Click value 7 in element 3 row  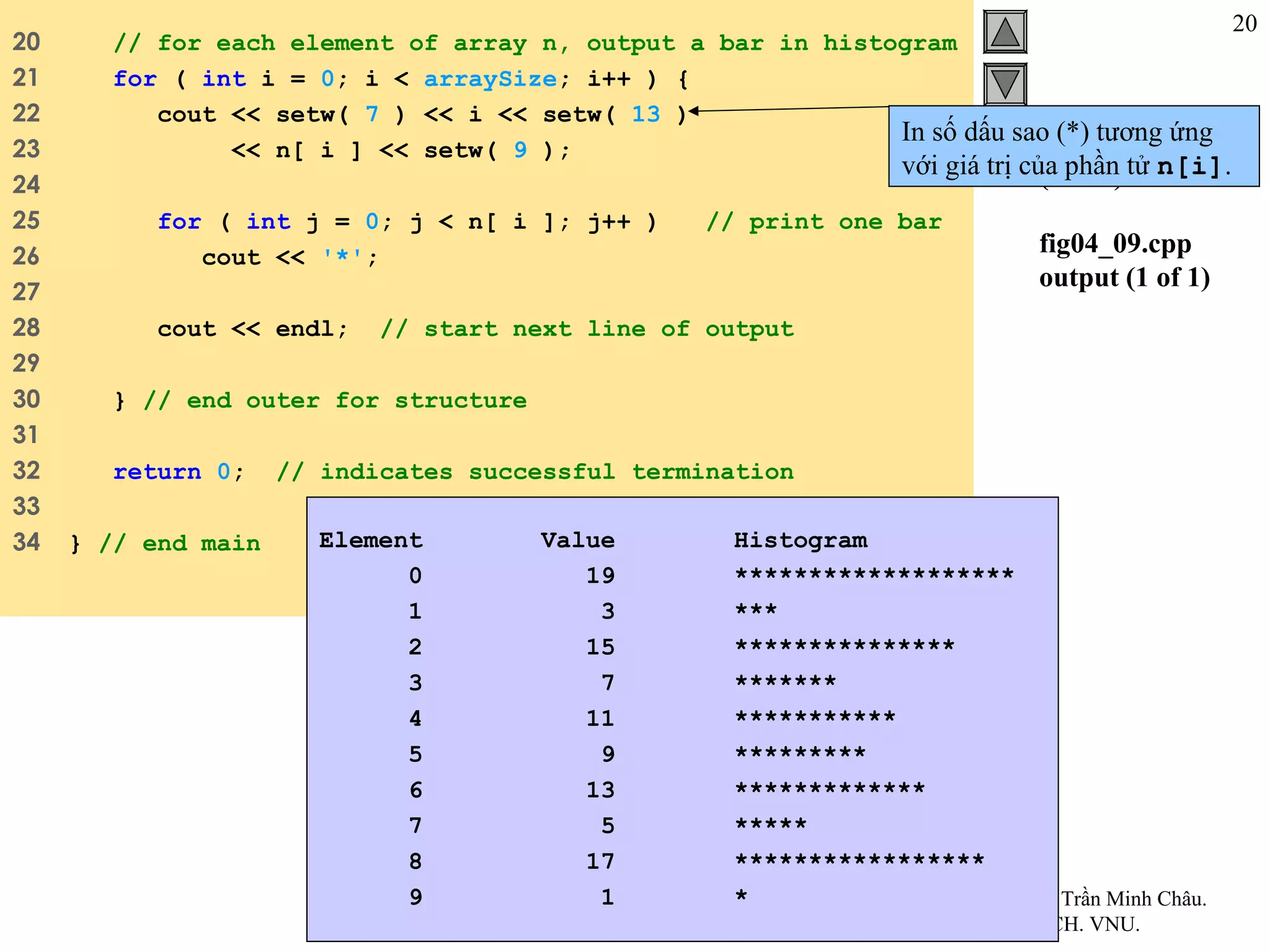coord(608,683)
